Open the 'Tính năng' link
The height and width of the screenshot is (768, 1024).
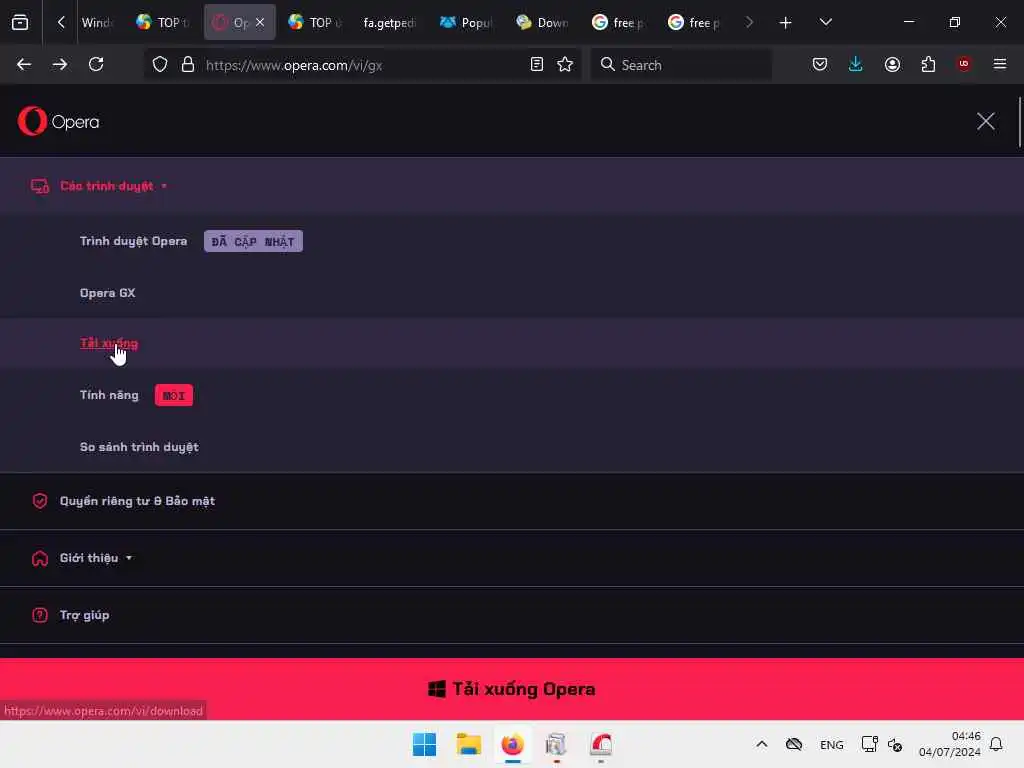(x=109, y=394)
